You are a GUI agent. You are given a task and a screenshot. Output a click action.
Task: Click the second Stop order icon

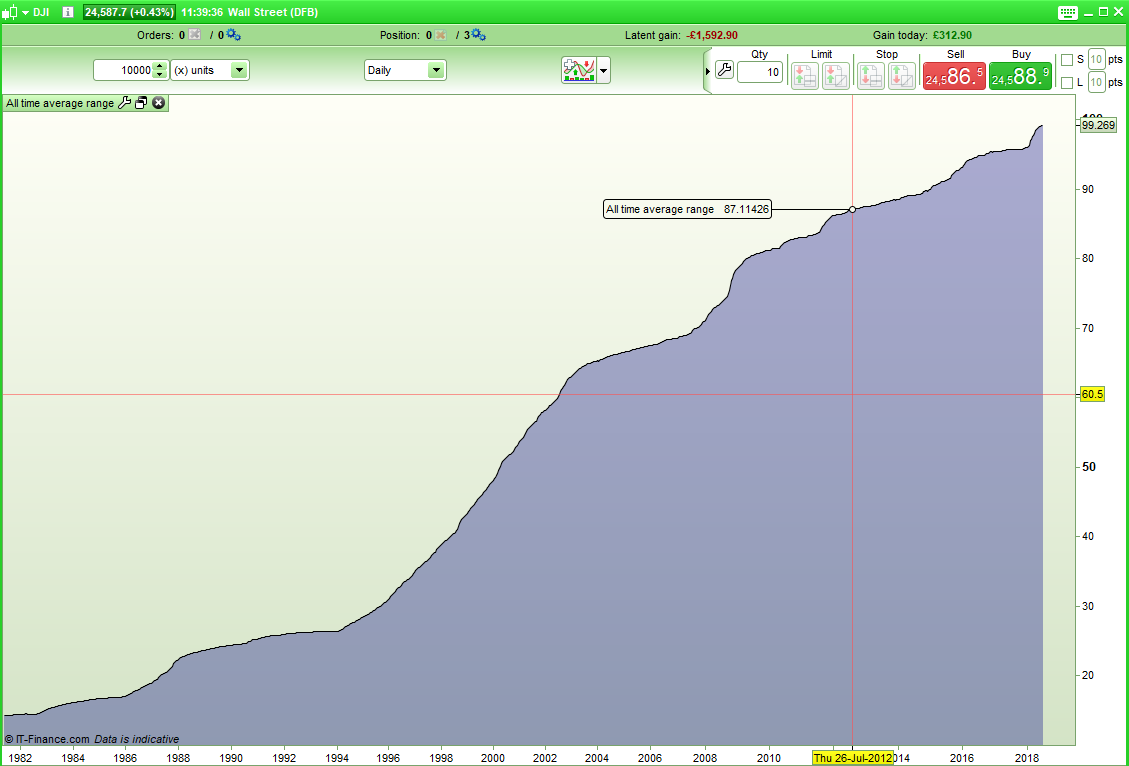pos(902,76)
